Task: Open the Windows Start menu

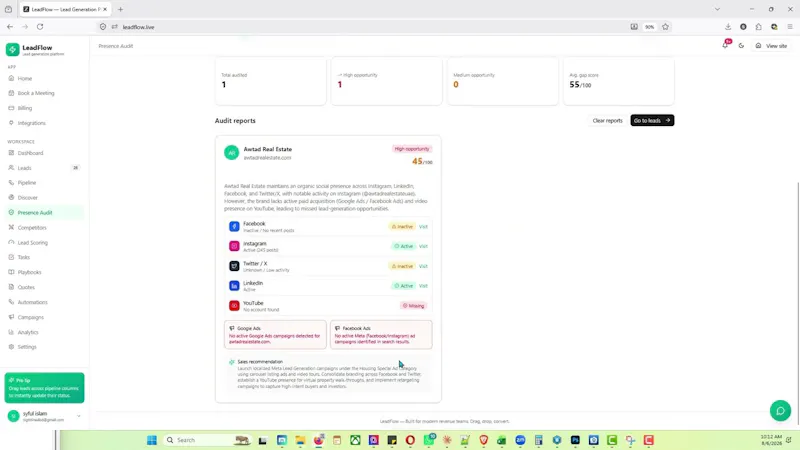Action: 152,440
